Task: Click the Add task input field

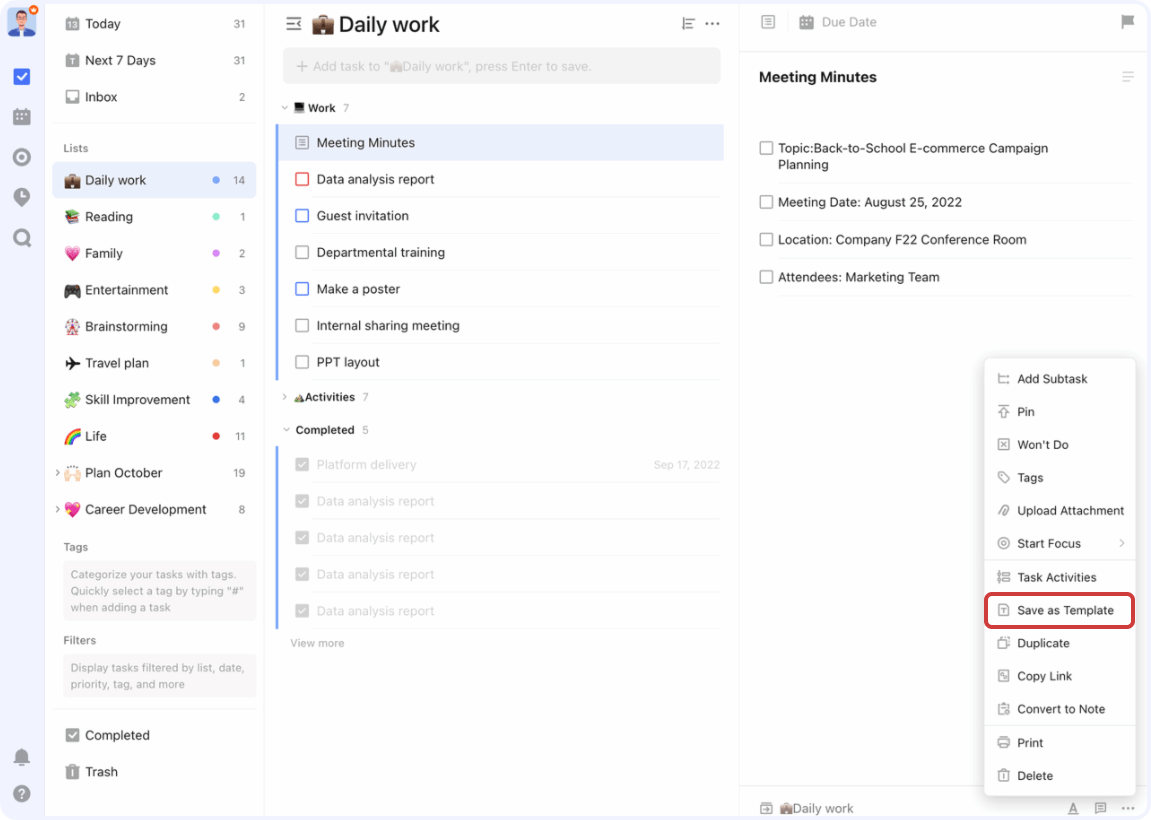Action: point(500,65)
